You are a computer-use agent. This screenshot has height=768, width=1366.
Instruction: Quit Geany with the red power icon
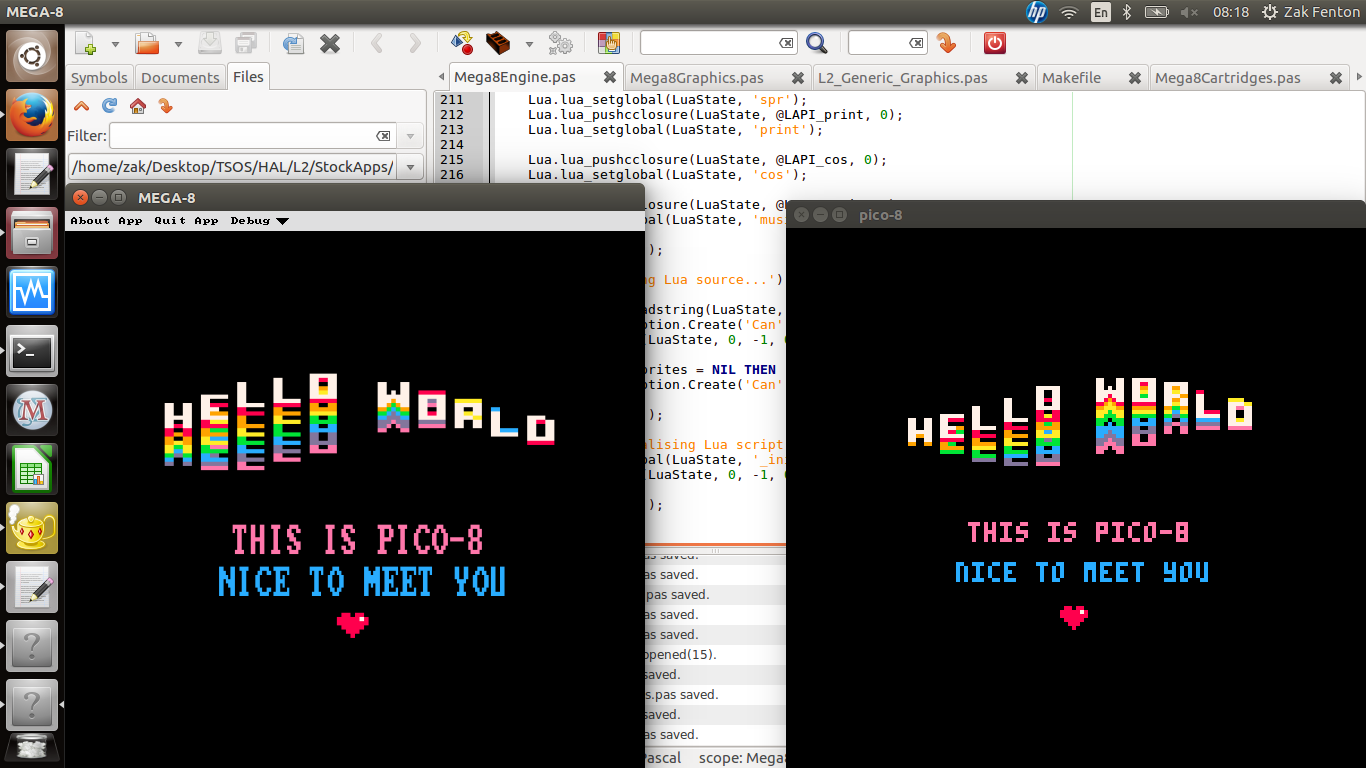[994, 43]
